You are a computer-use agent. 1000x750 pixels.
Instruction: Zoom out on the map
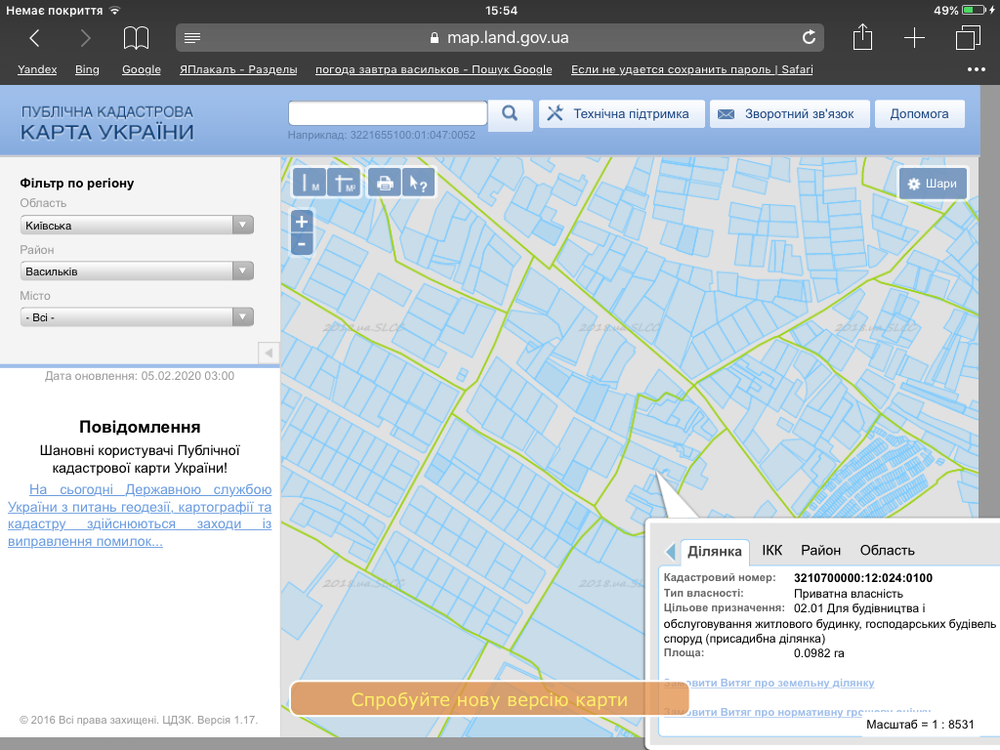302,244
